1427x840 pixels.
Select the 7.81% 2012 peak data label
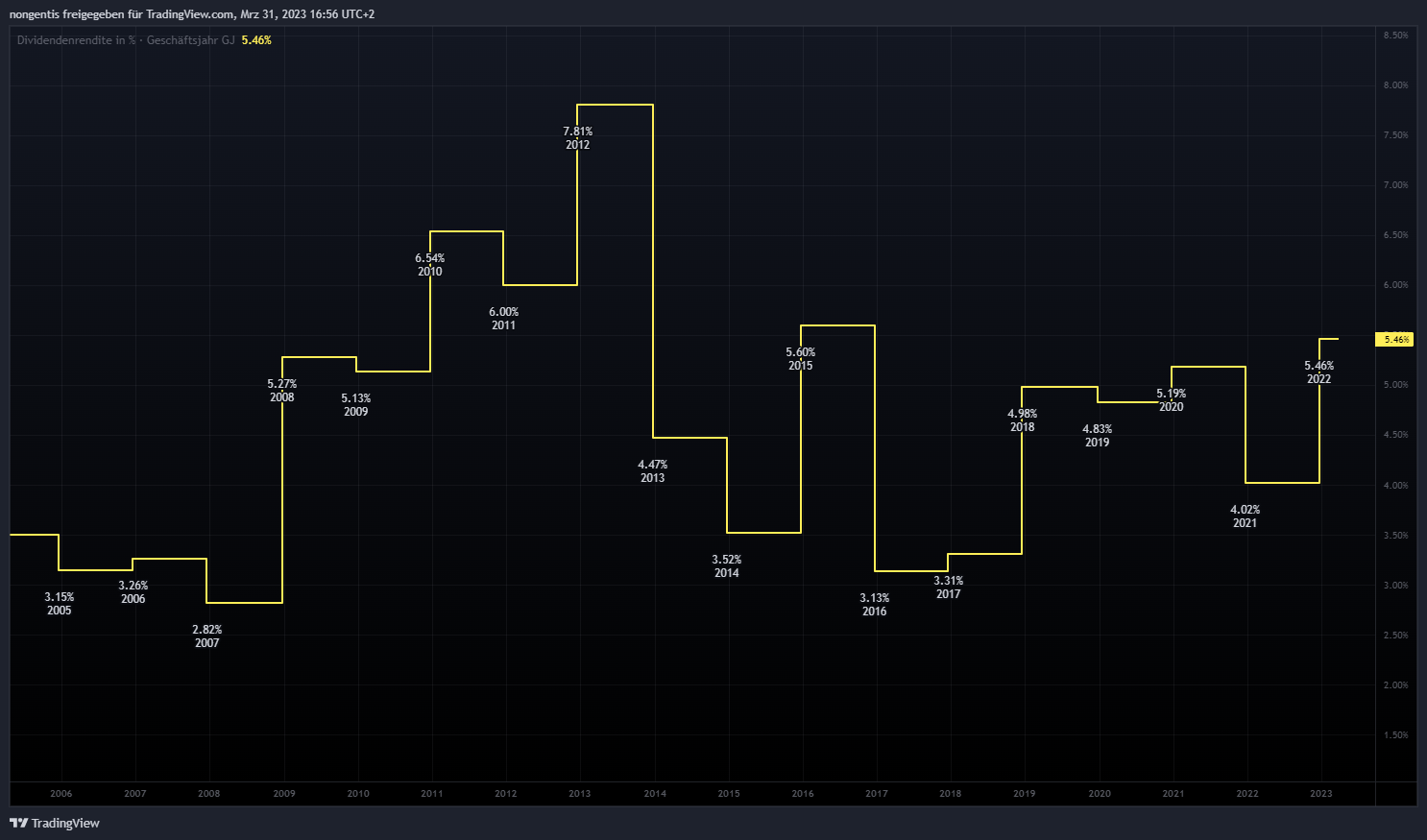[x=577, y=138]
